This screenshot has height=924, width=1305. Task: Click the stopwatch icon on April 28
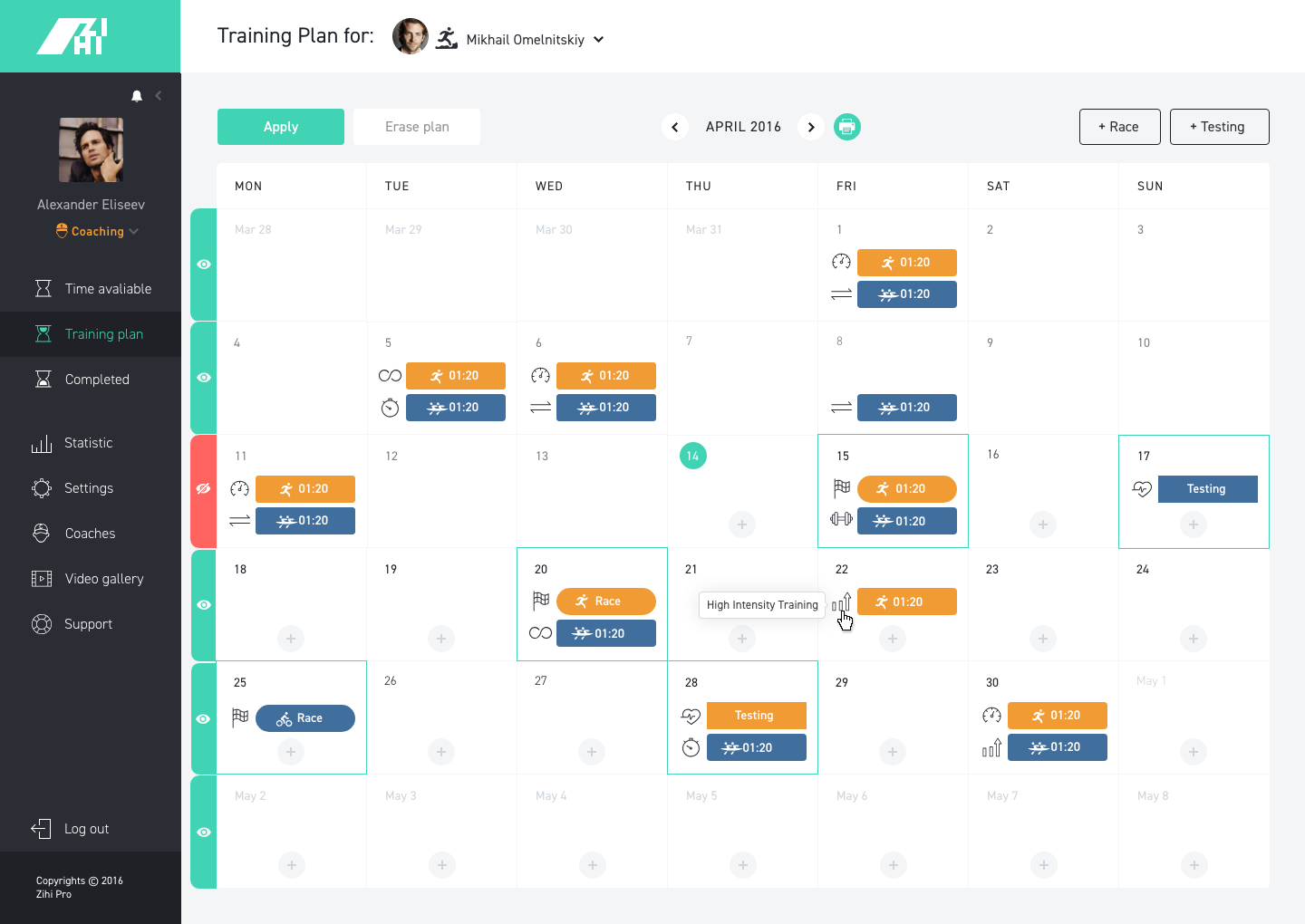point(691,747)
